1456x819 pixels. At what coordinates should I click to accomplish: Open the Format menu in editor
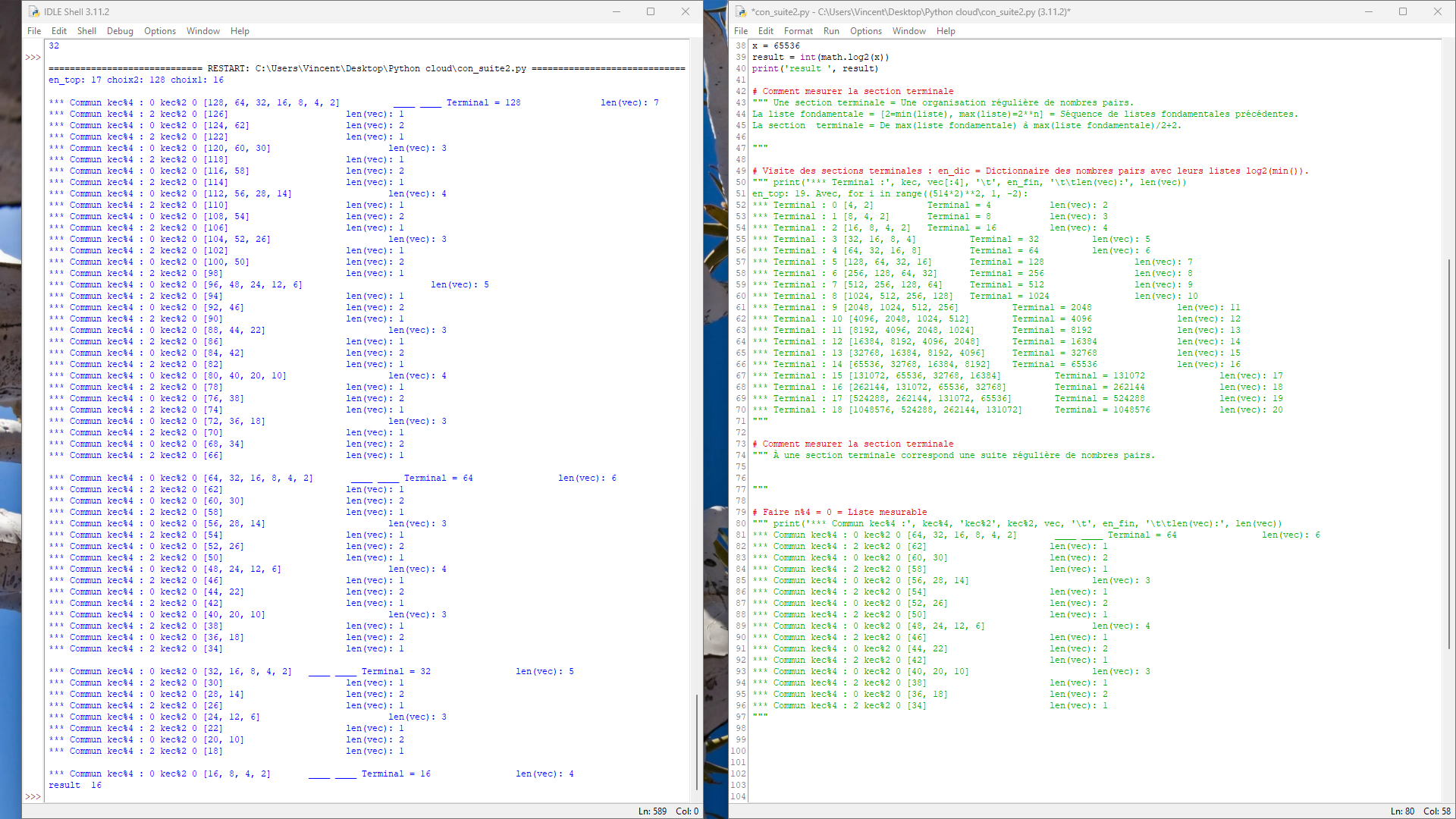pos(798,31)
